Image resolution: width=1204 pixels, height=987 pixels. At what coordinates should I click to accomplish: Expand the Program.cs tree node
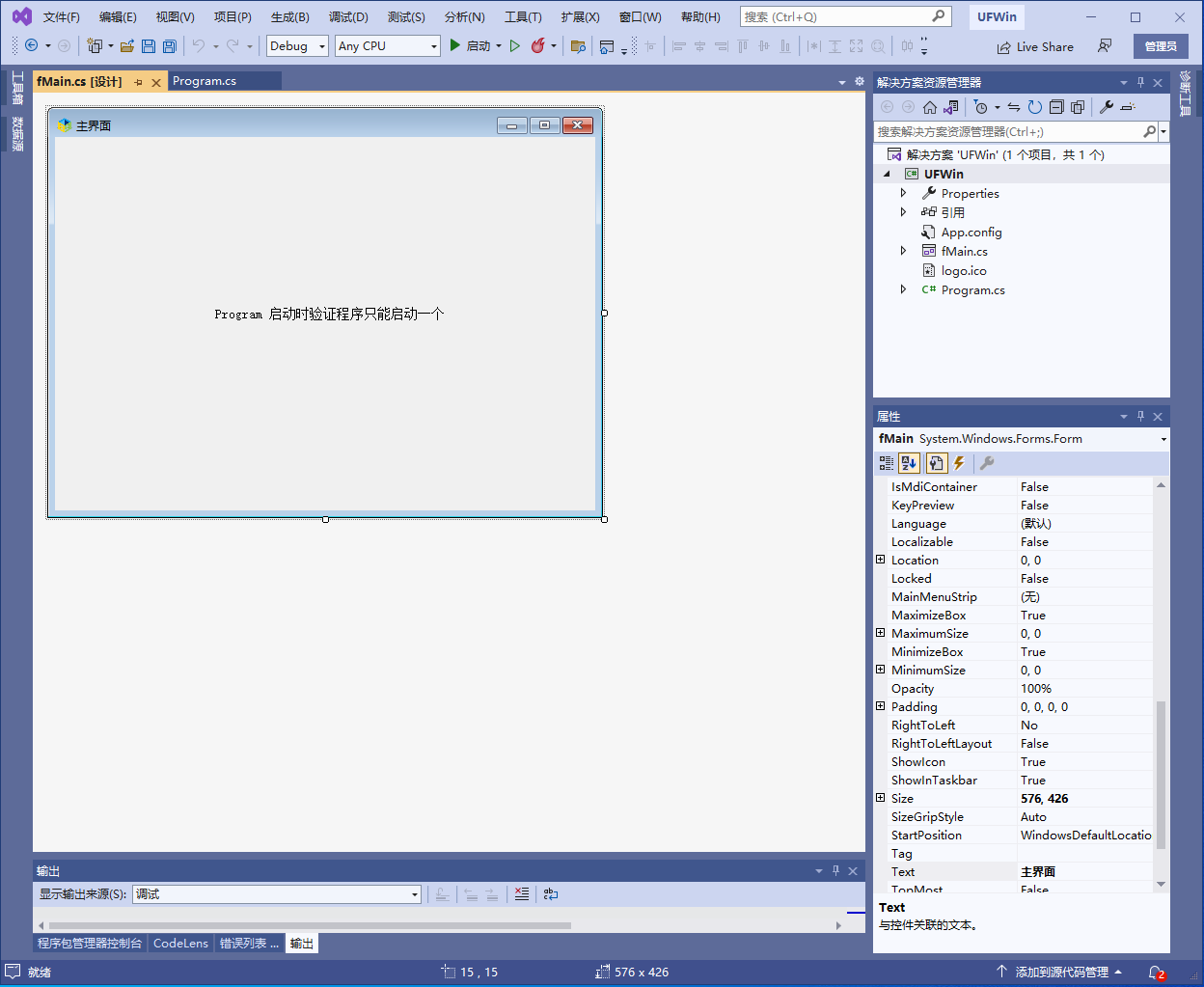click(904, 289)
